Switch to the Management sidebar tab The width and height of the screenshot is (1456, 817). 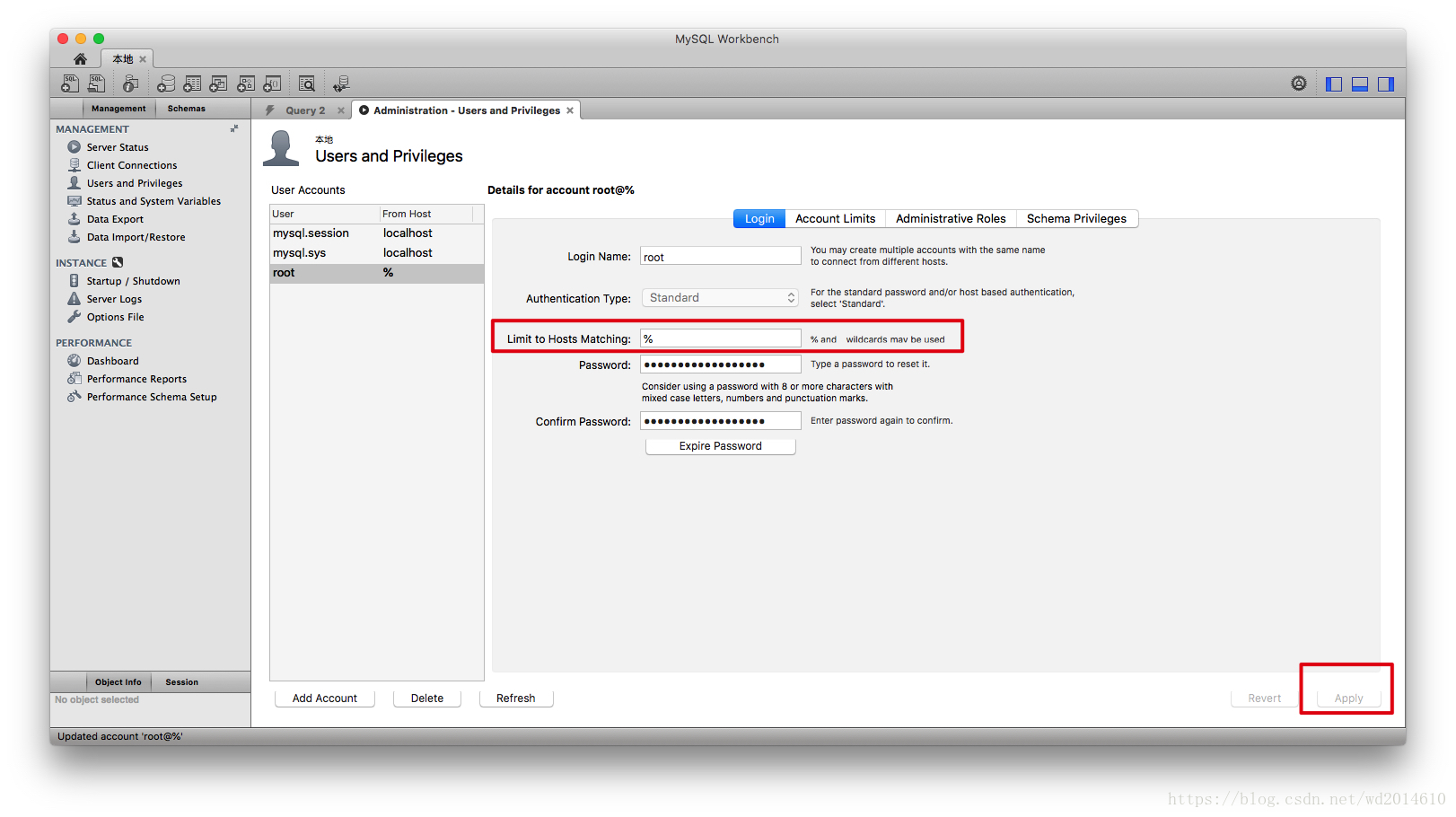[118, 109]
